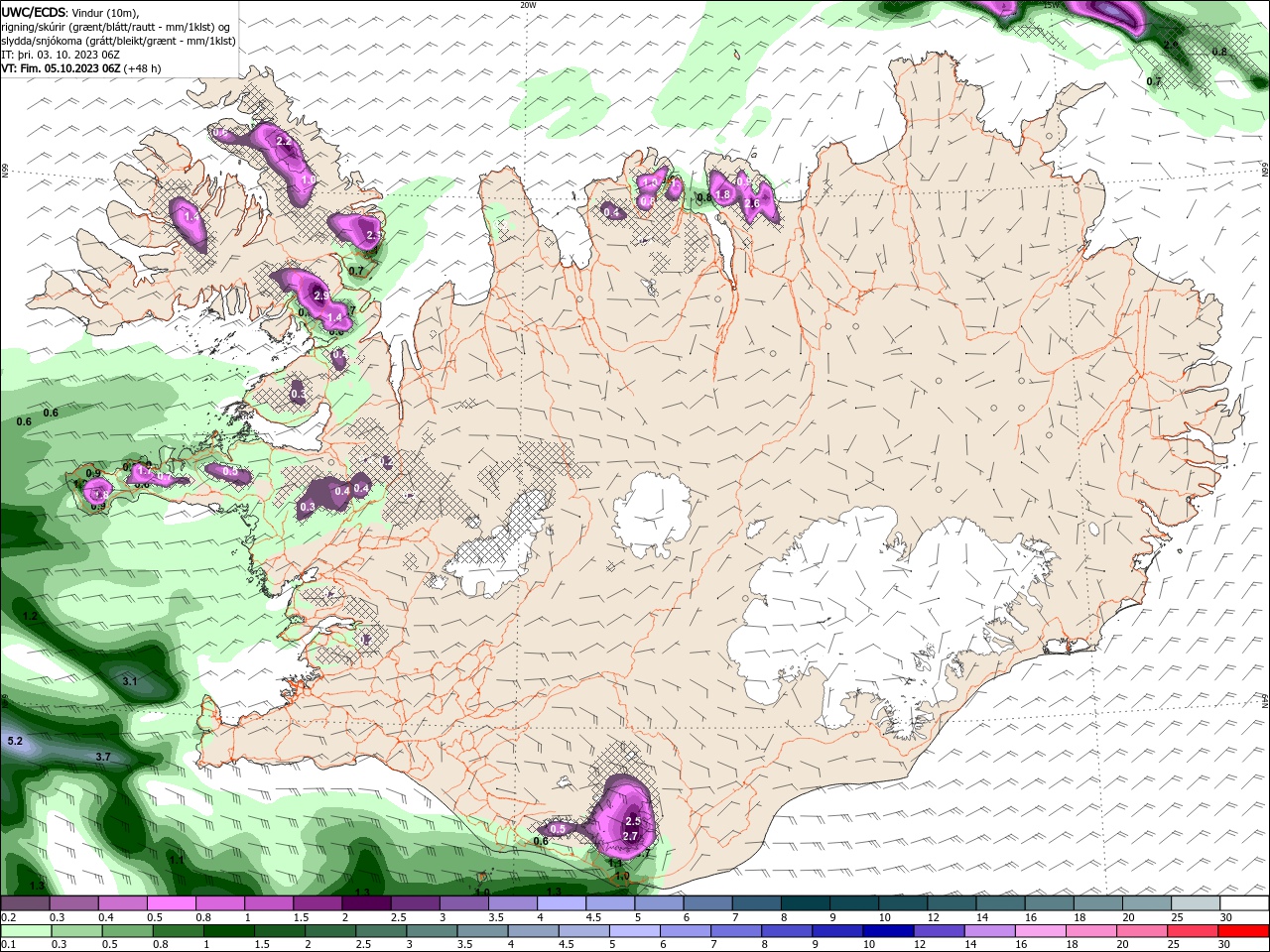Click the '2.7' snowfall value in south Iceland

pyautogui.click(x=630, y=836)
